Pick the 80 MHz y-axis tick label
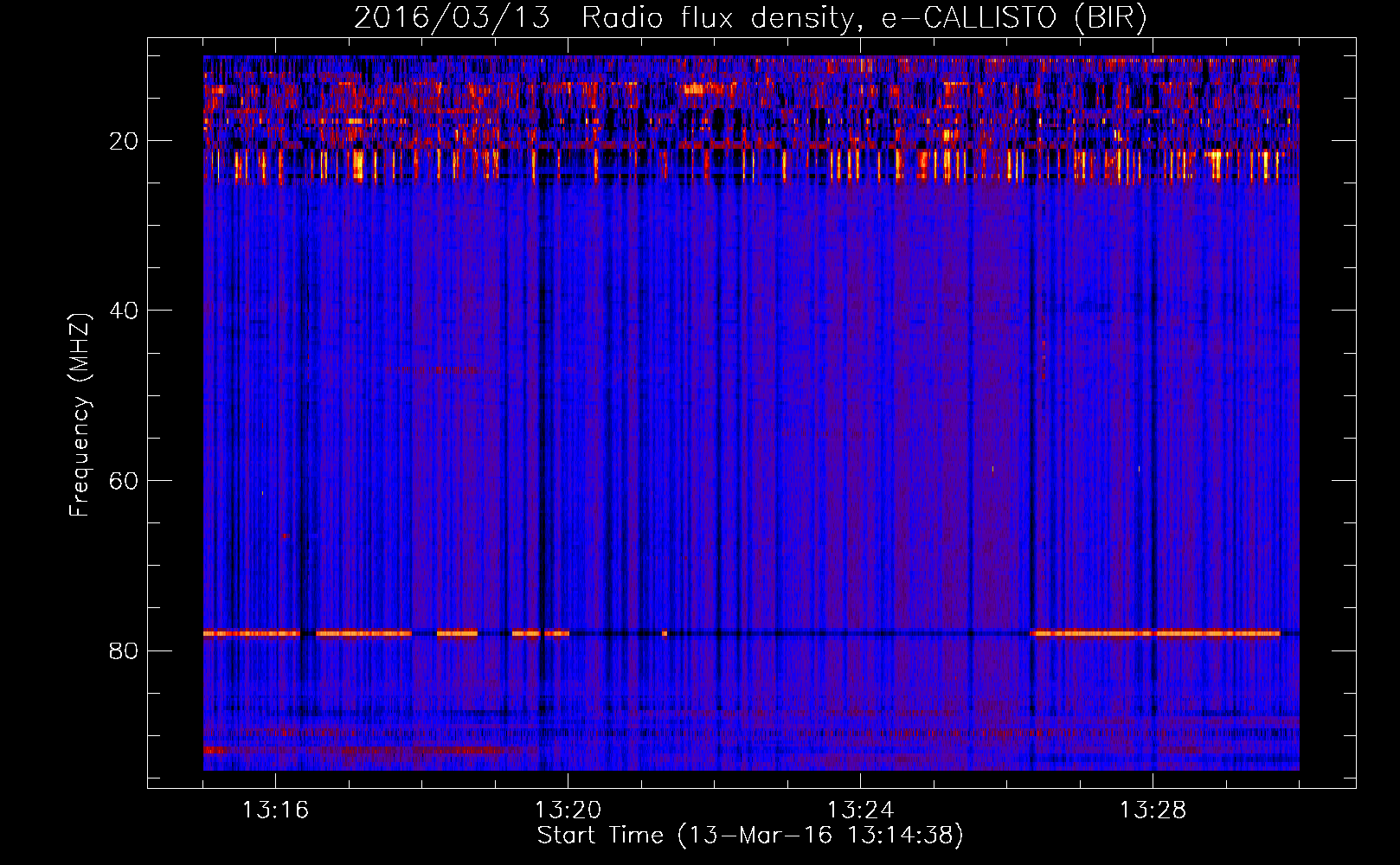Image resolution: width=1400 pixels, height=865 pixels. click(124, 650)
